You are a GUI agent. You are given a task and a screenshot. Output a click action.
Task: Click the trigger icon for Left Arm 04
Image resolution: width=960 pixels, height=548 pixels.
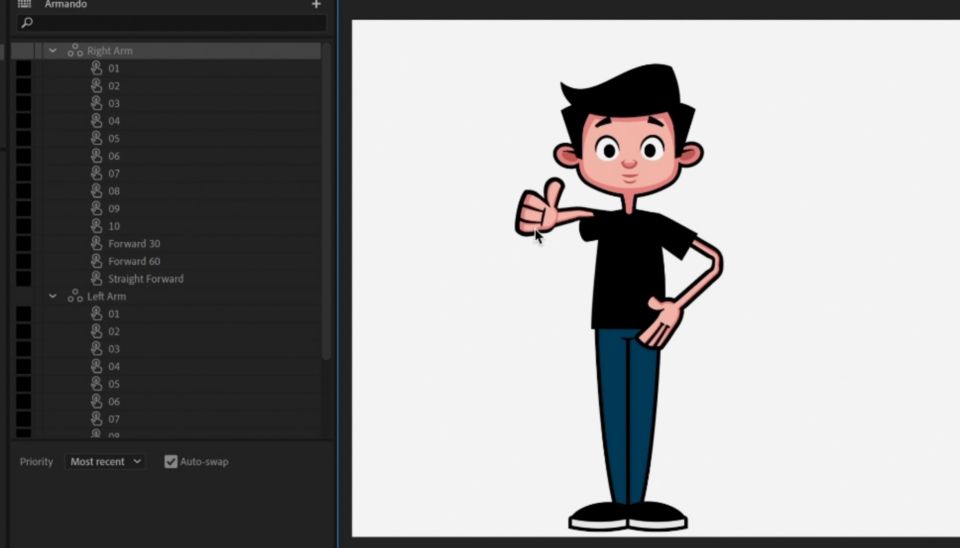97,366
